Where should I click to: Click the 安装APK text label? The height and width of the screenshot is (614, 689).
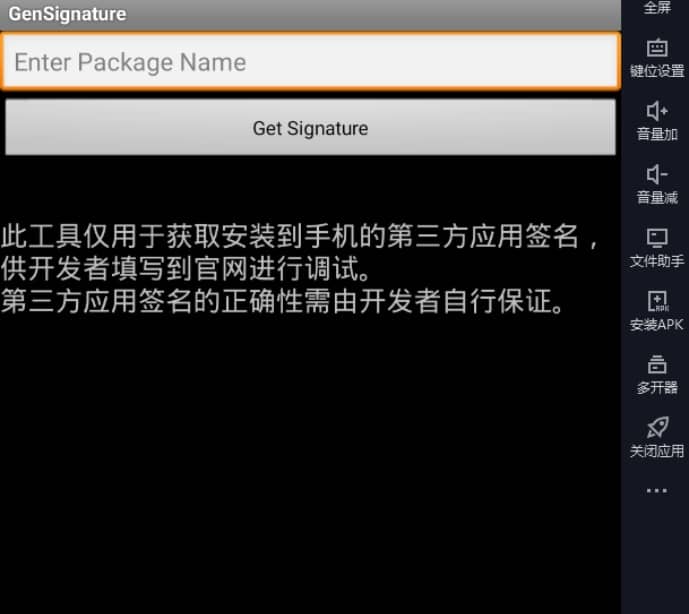[x=657, y=324]
